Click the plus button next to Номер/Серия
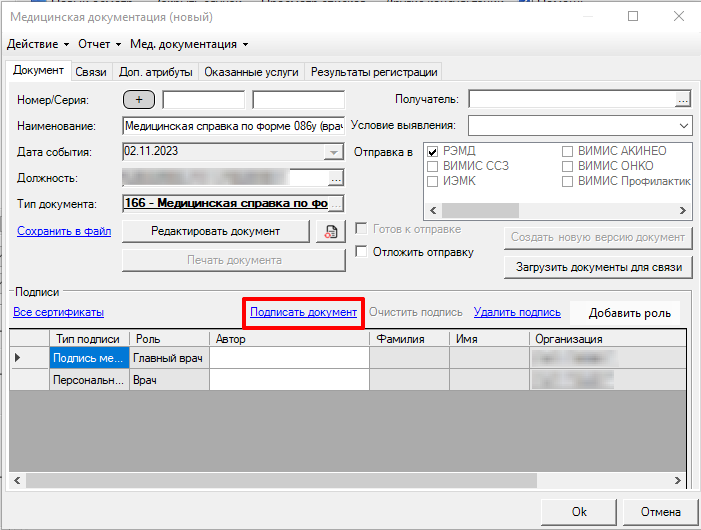Screen dimensions: 701x530 pos(138,100)
